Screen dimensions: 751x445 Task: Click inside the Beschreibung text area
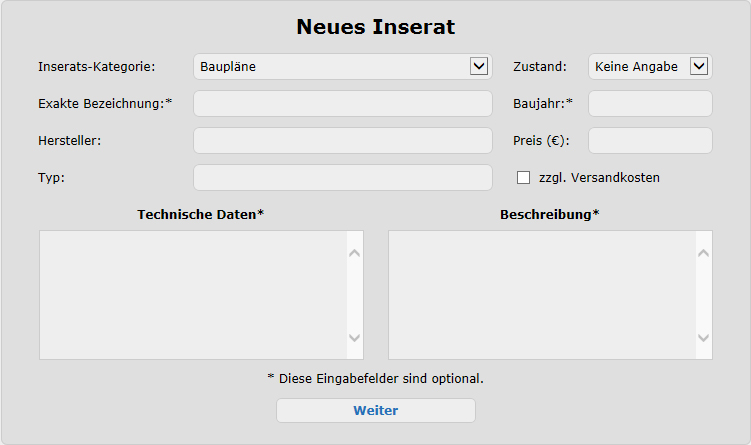tap(542, 295)
